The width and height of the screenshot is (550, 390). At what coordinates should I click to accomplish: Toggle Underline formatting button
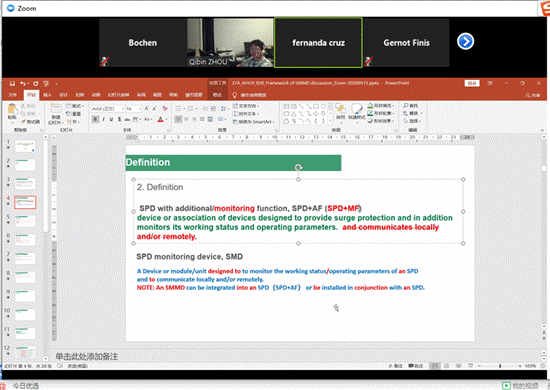click(x=112, y=119)
